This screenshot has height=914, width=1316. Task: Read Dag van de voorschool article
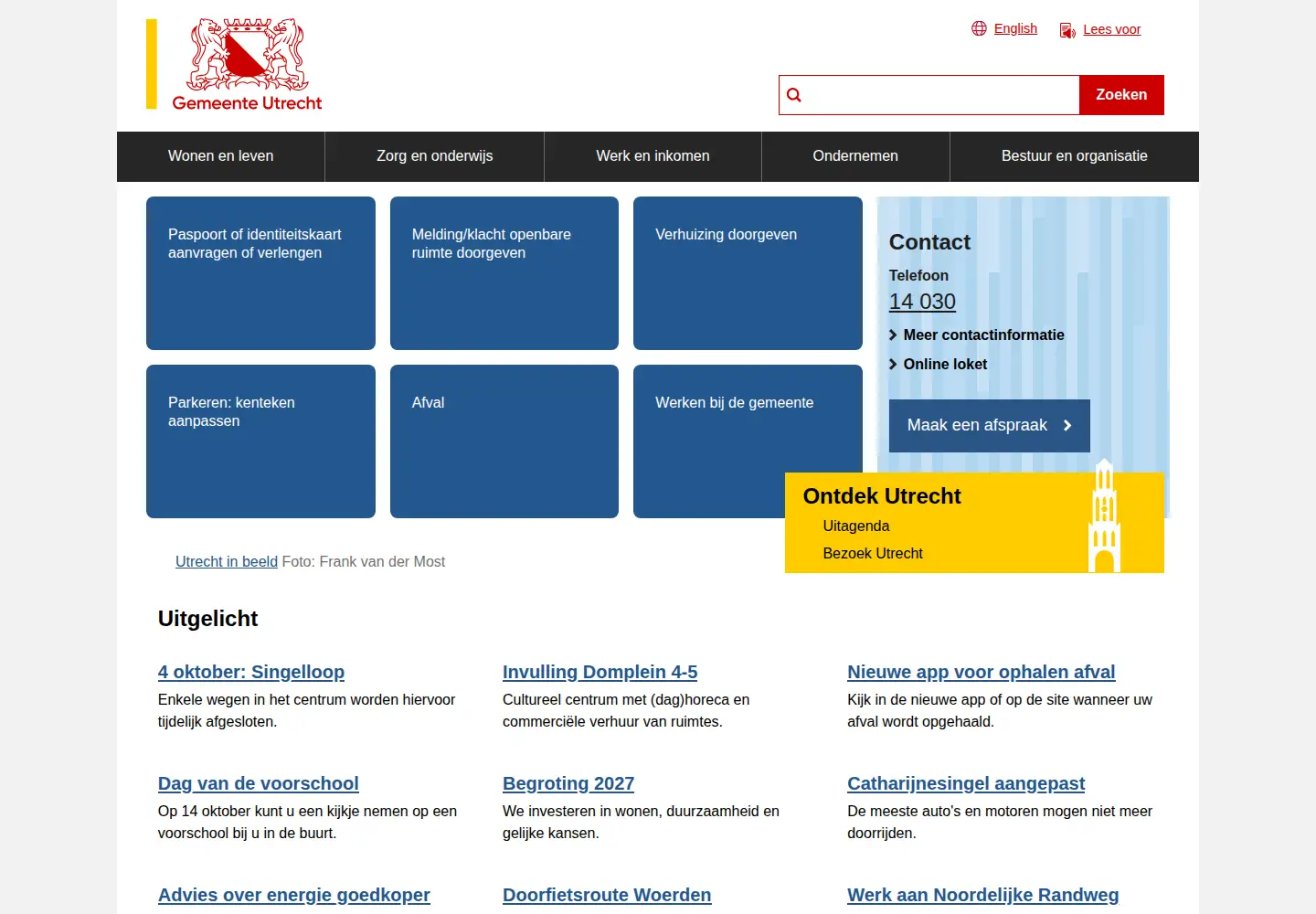point(259,784)
